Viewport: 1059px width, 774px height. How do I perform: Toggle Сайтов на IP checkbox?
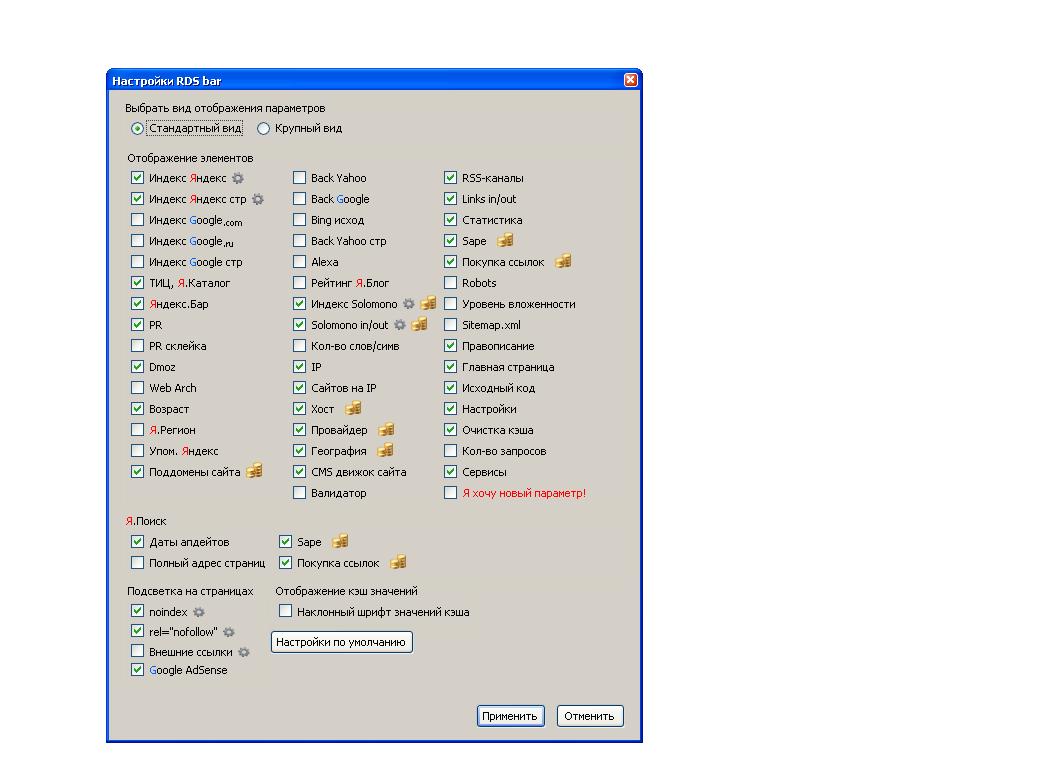tap(299, 388)
